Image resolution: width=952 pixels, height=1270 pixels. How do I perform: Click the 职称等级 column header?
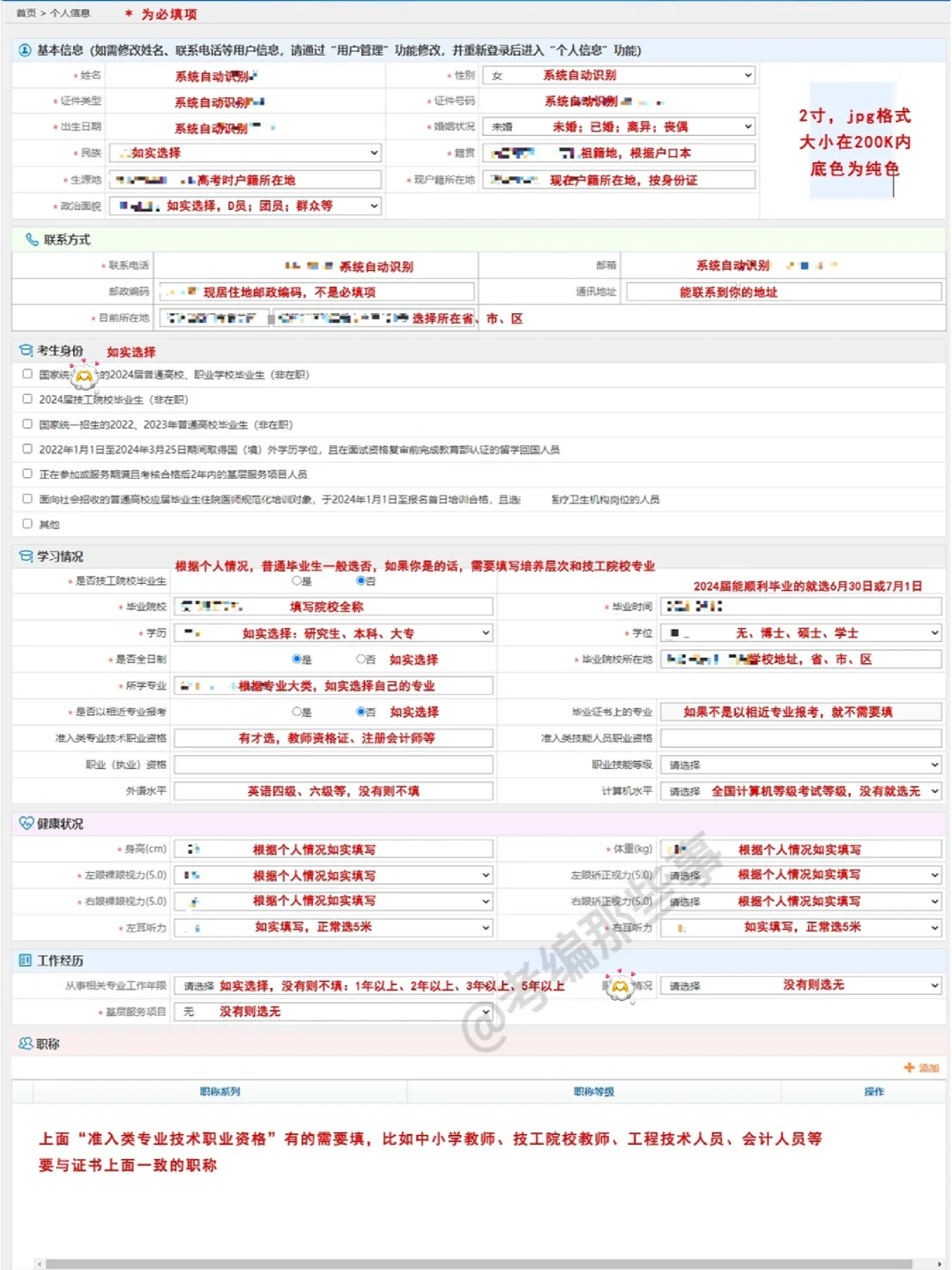pos(593,1092)
